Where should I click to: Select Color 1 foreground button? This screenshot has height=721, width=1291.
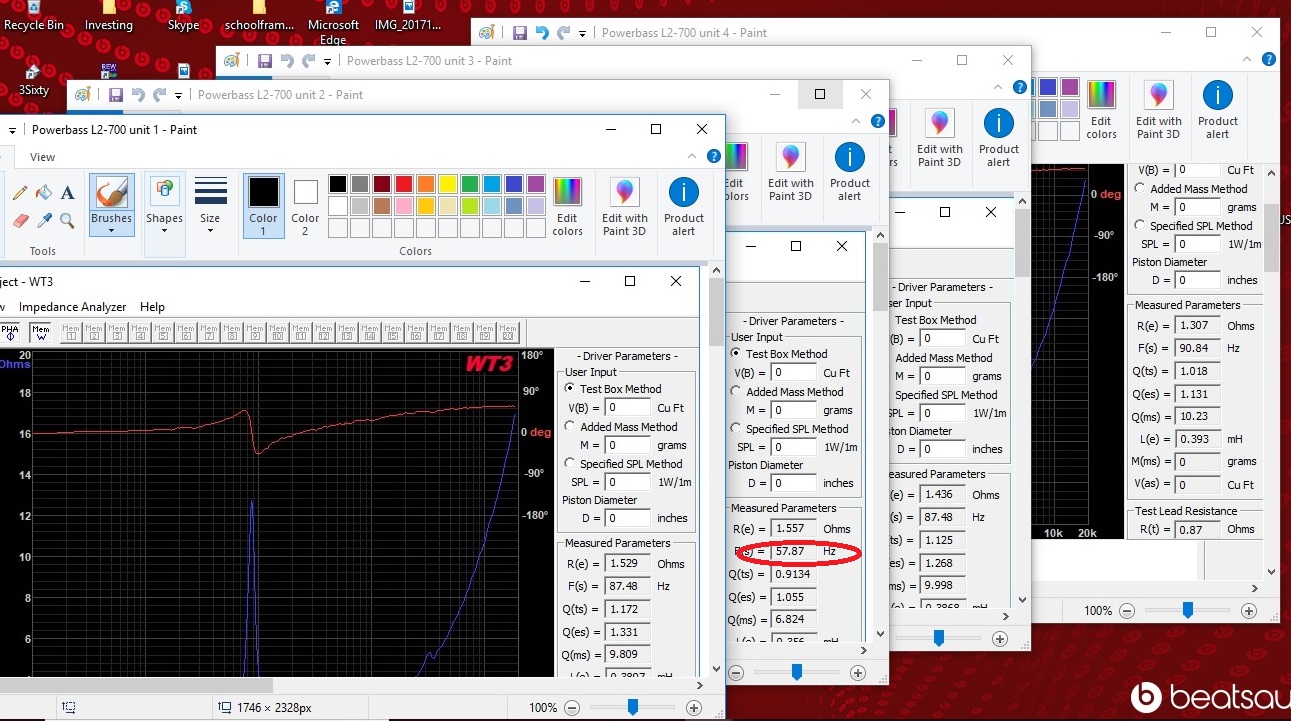tap(264, 205)
